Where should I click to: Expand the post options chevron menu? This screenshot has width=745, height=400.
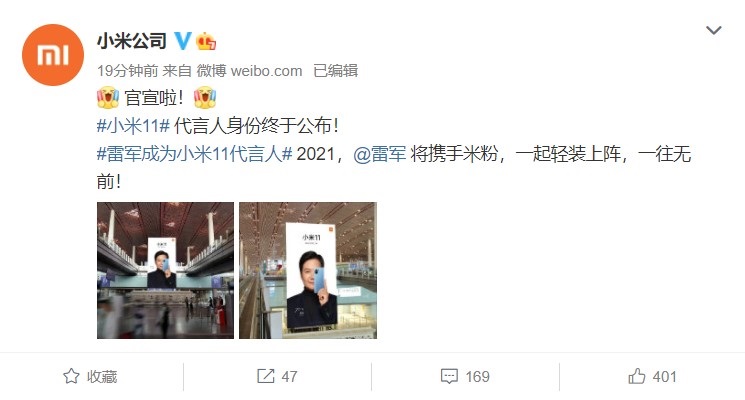[x=714, y=30]
